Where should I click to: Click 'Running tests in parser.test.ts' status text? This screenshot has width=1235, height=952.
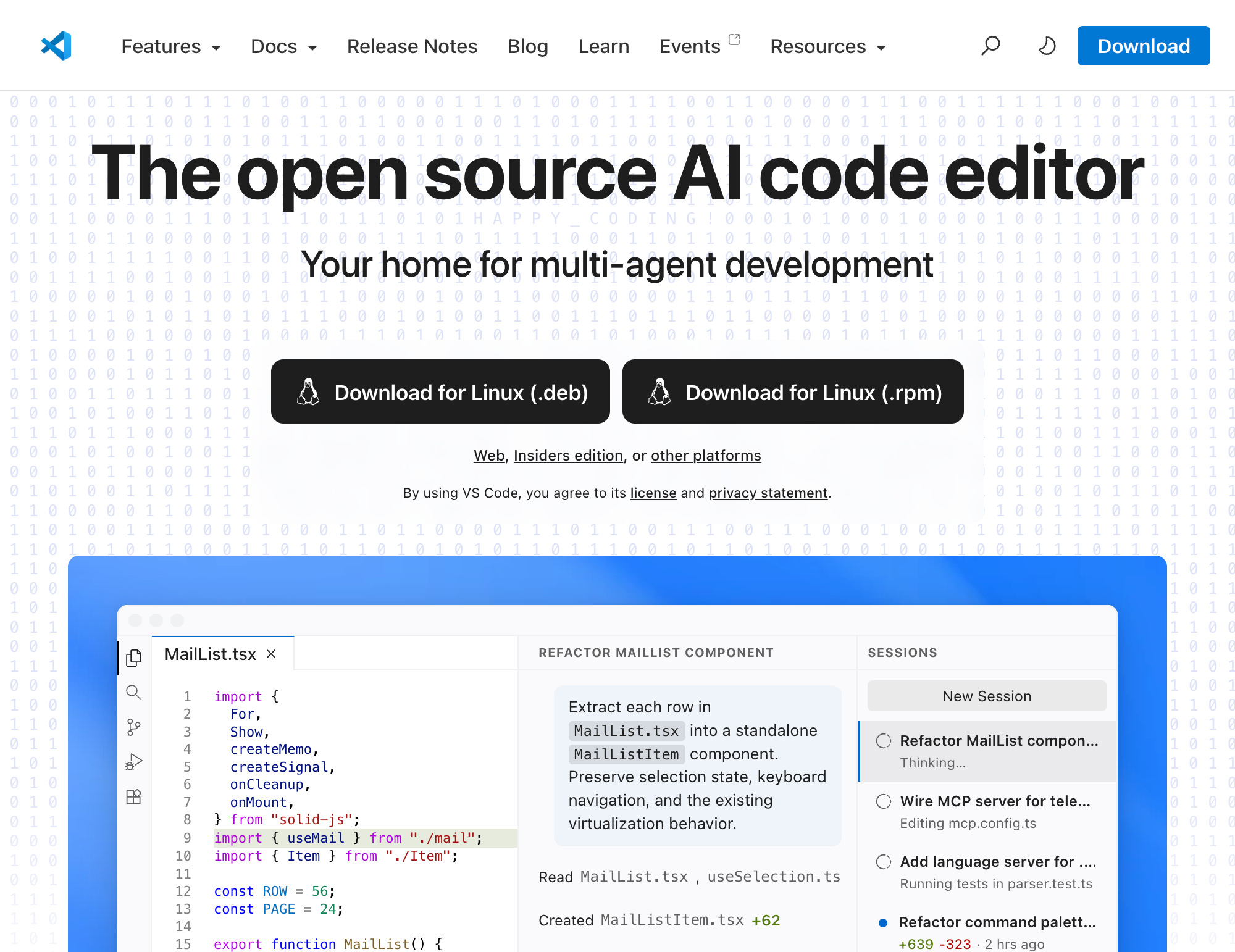tap(995, 883)
